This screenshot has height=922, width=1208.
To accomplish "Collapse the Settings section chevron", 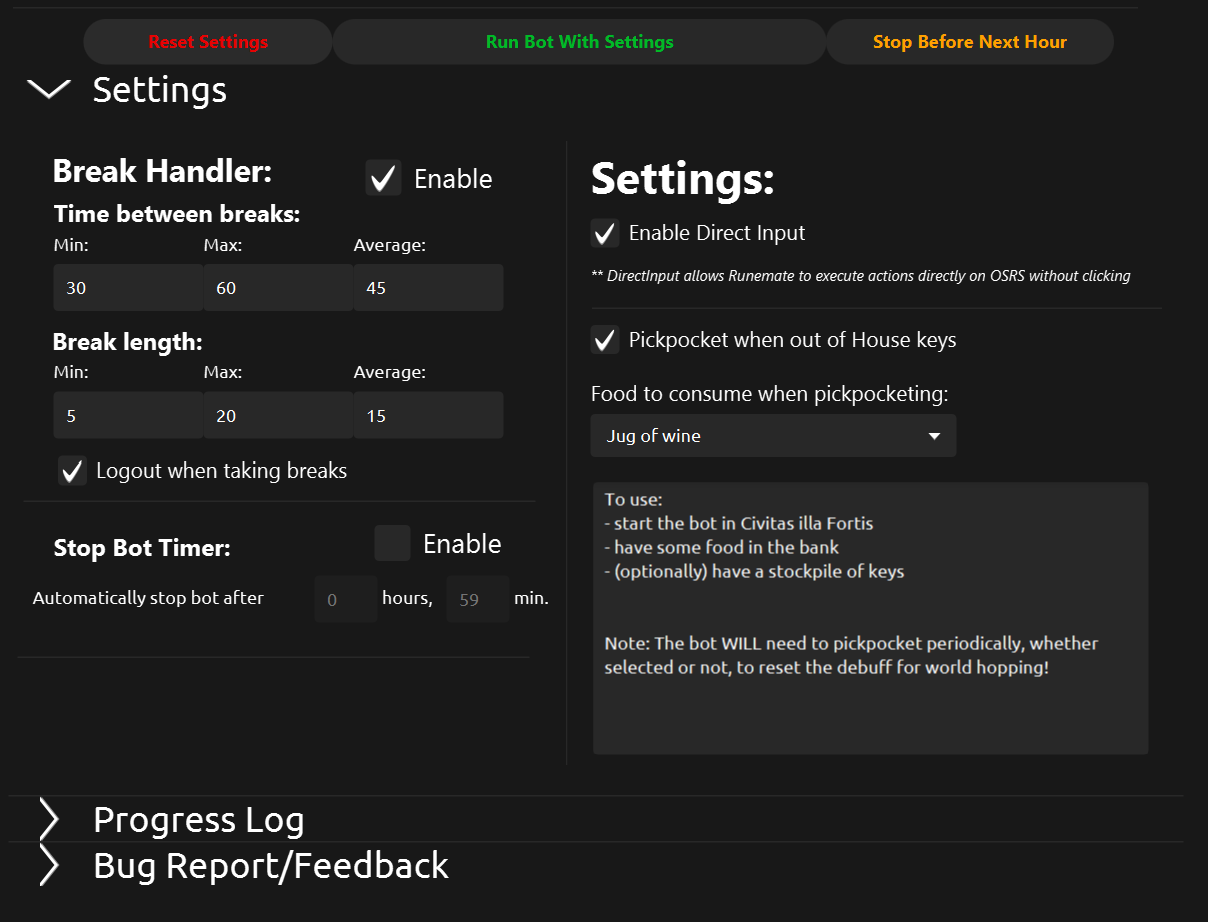I will point(49,90).
